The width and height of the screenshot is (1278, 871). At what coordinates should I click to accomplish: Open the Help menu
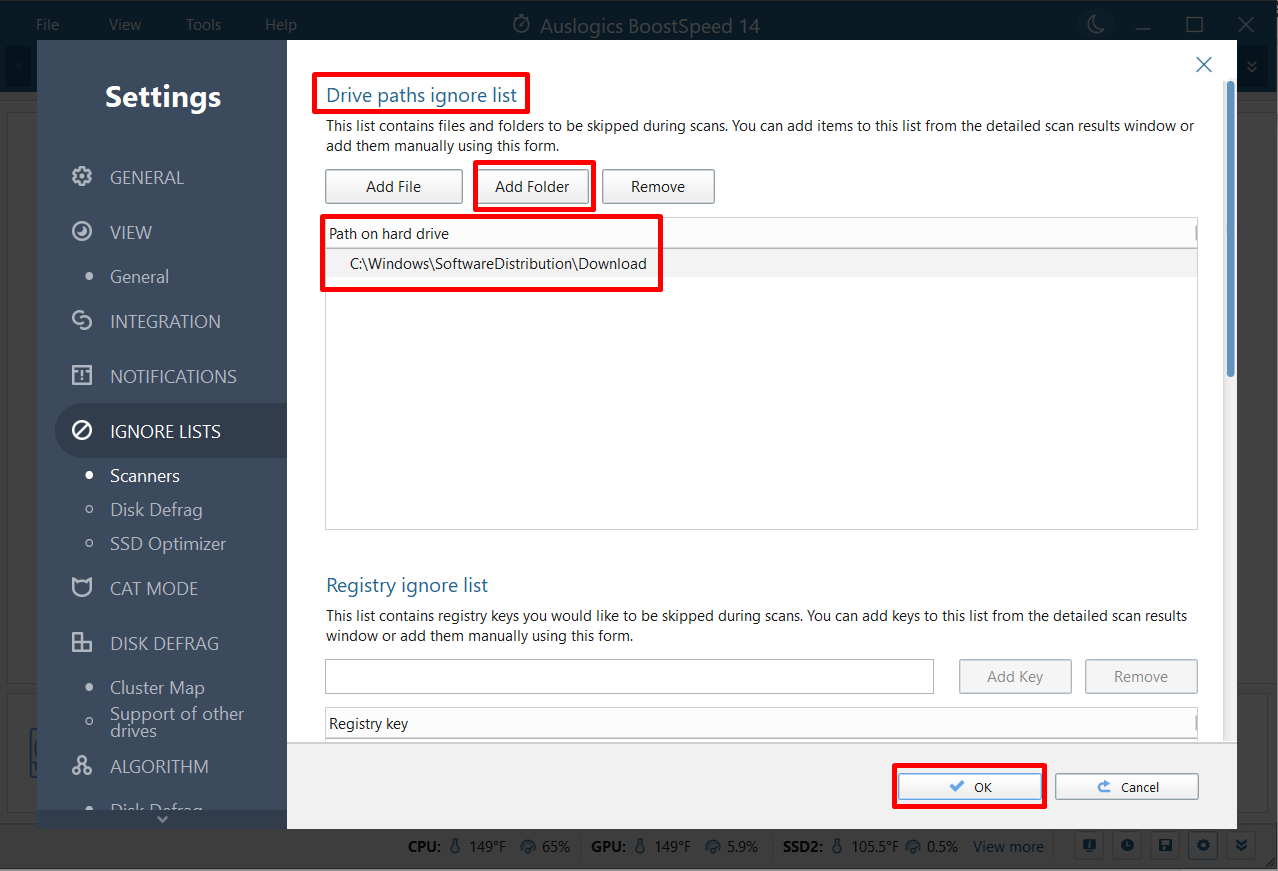click(281, 25)
